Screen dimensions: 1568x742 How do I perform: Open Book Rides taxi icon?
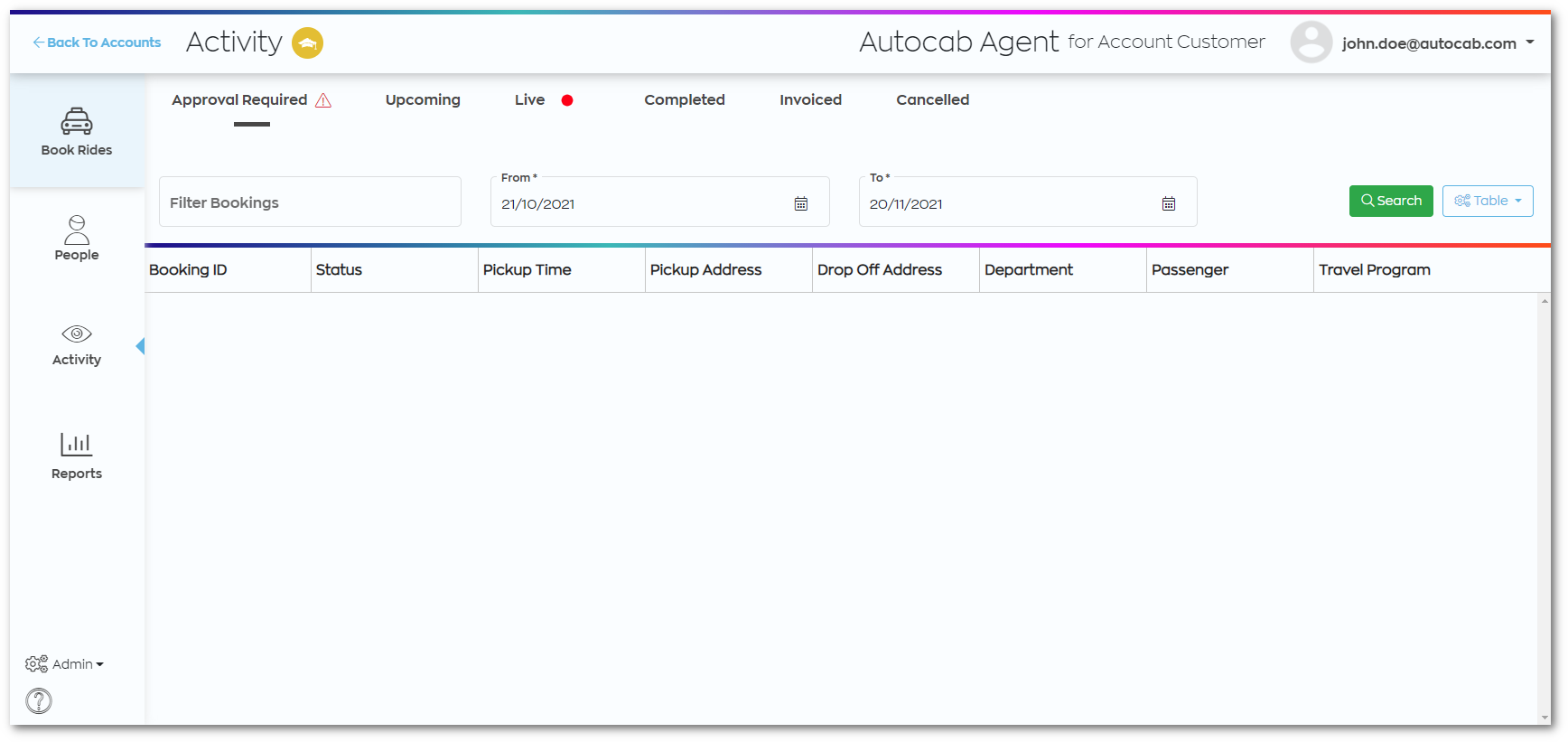tap(77, 121)
